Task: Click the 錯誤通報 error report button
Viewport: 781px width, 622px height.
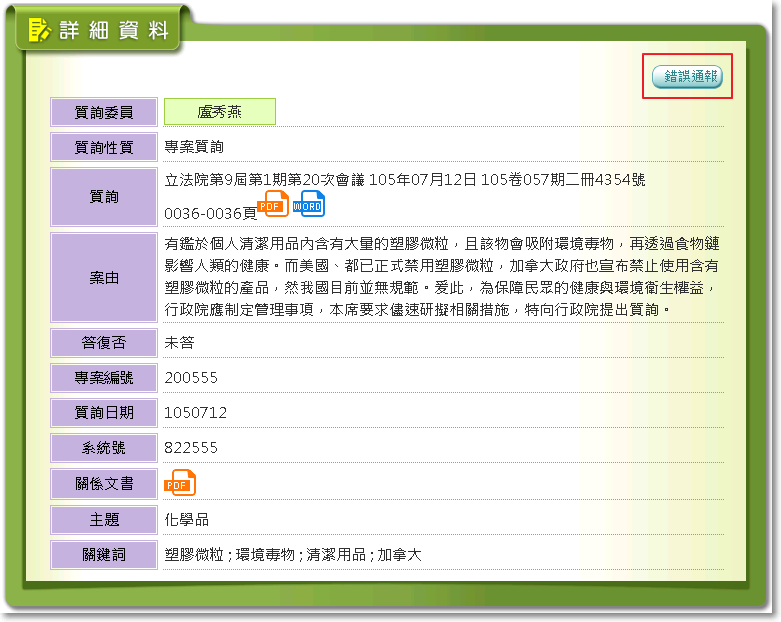Action: [x=686, y=76]
